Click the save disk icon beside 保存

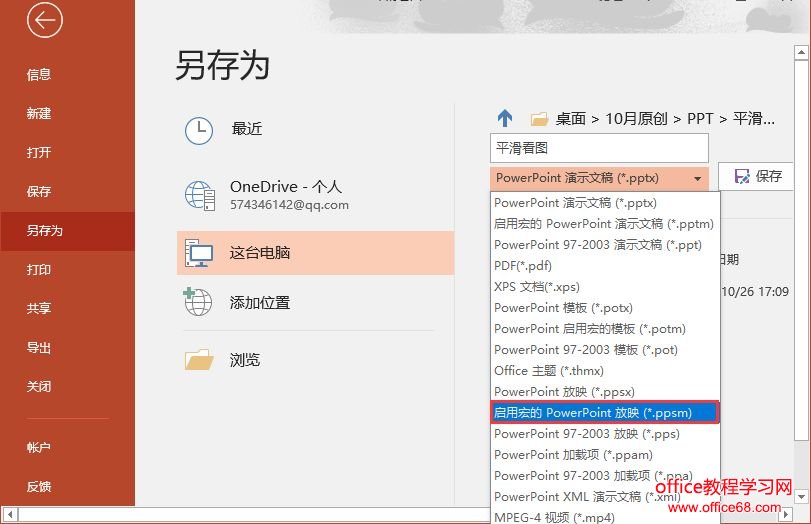pyautogui.click(x=742, y=176)
